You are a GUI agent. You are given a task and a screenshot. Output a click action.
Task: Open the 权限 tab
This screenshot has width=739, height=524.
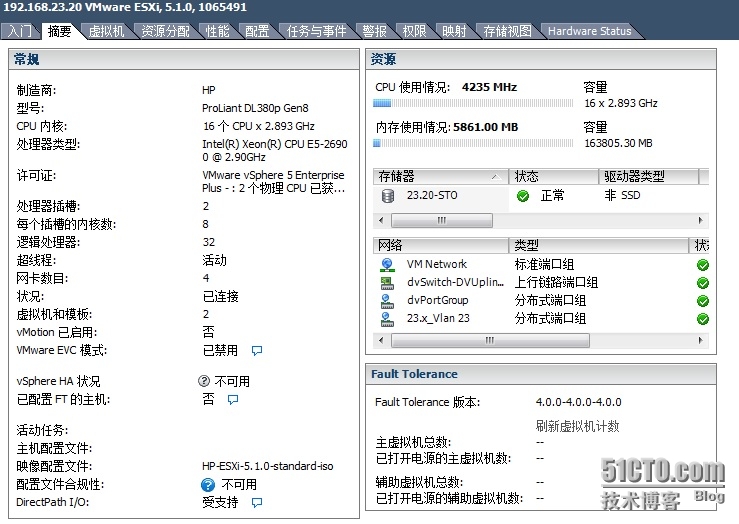(414, 31)
